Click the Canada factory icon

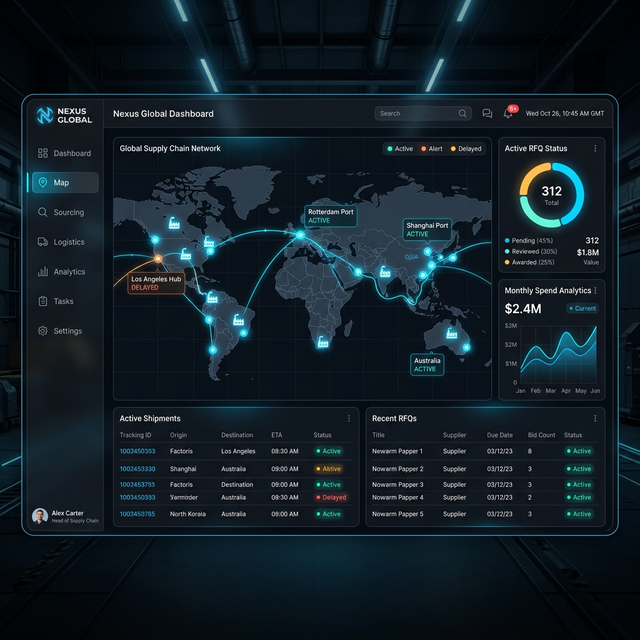click(x=174, y=223)
